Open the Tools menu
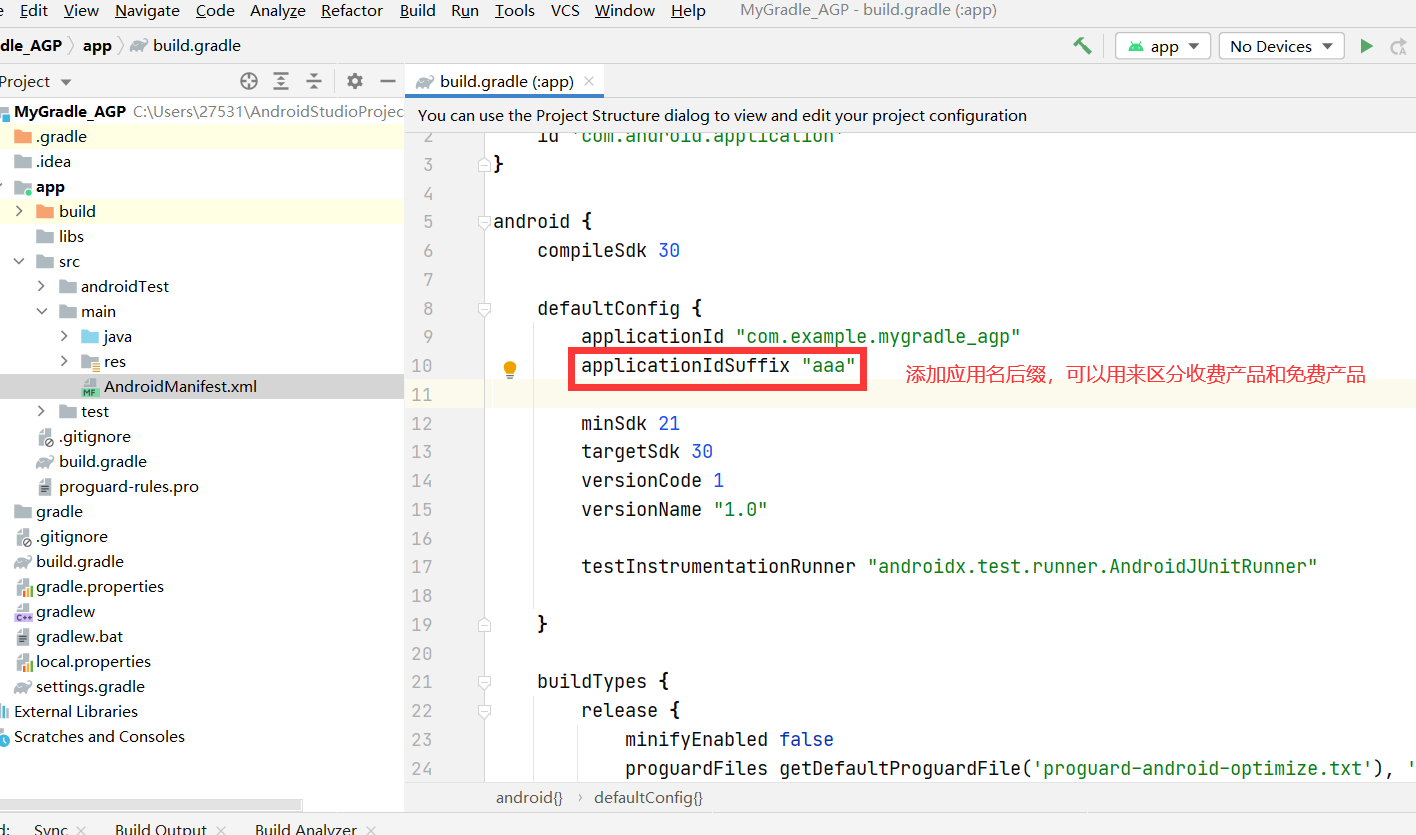This screenshot has height=835, width=1416. click(x=515, y=10)
